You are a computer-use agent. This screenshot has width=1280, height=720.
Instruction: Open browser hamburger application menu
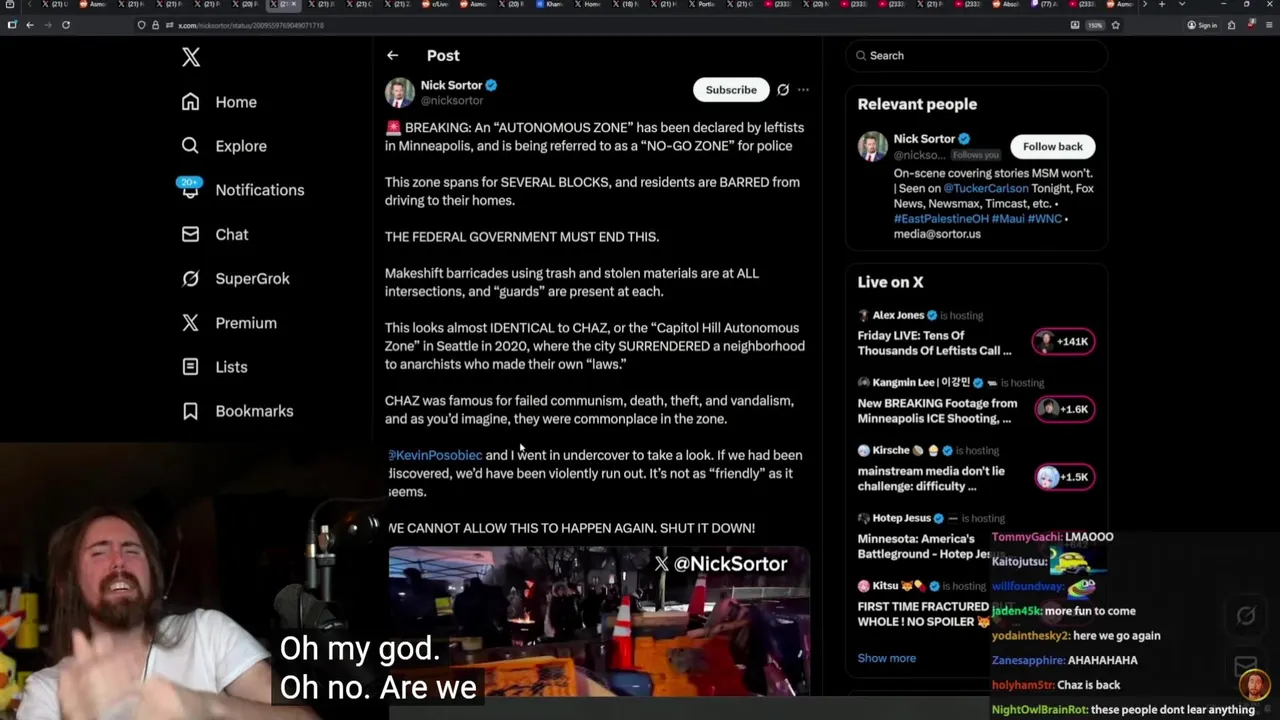coord(1269,25)
